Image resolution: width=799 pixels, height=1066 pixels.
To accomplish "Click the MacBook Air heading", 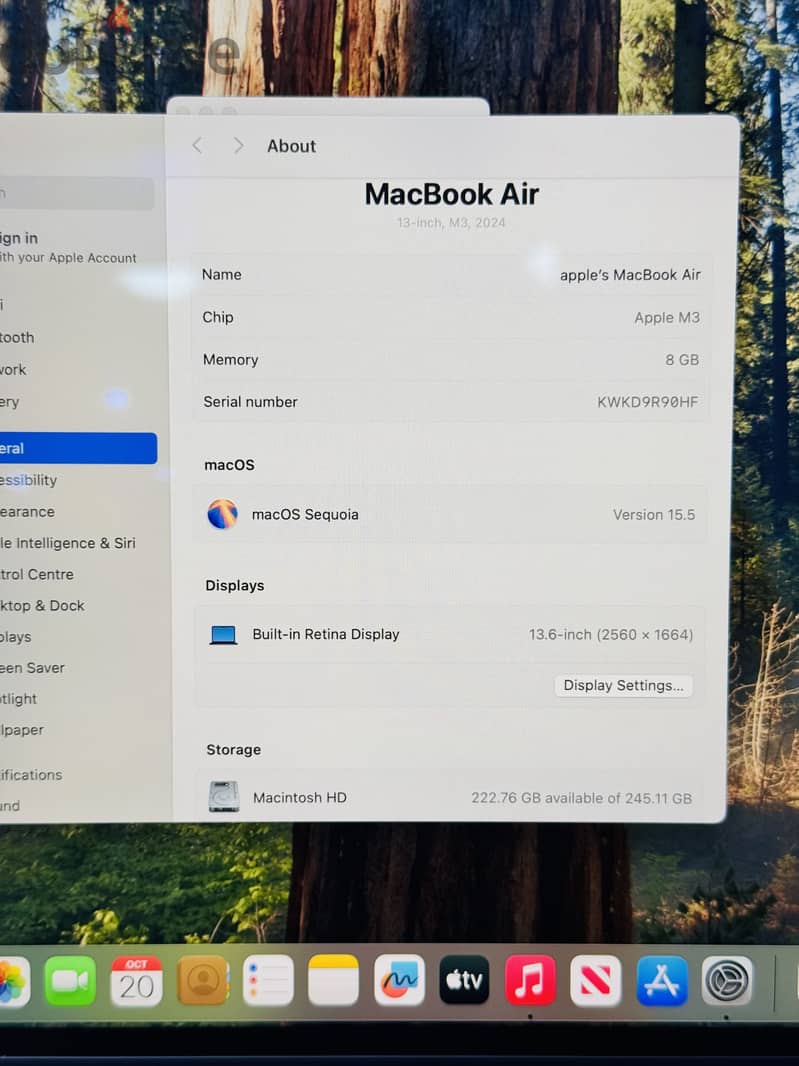I will (x=452, y=194).
